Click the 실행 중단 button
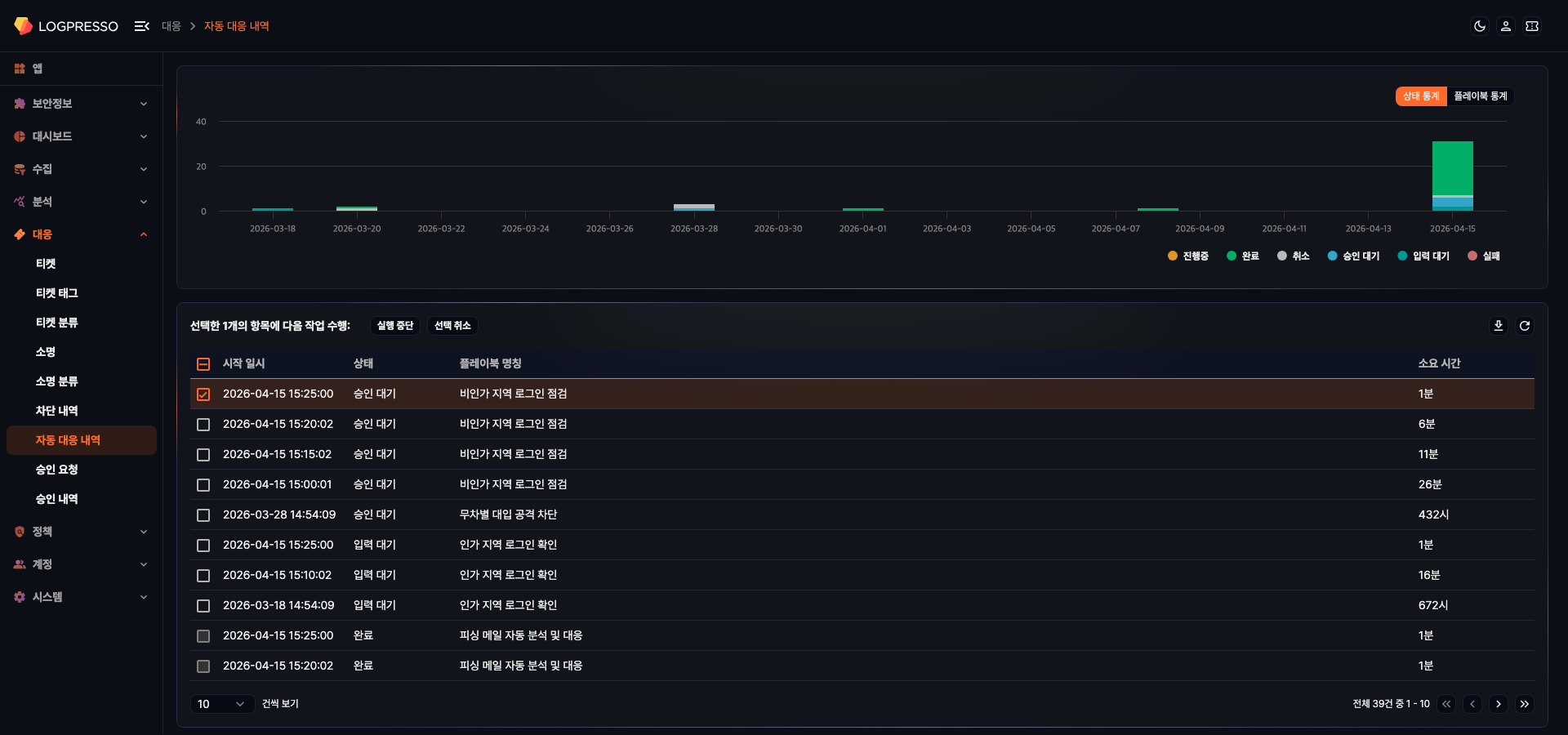Screen dimensions: 1568x735 coord(394,326)
